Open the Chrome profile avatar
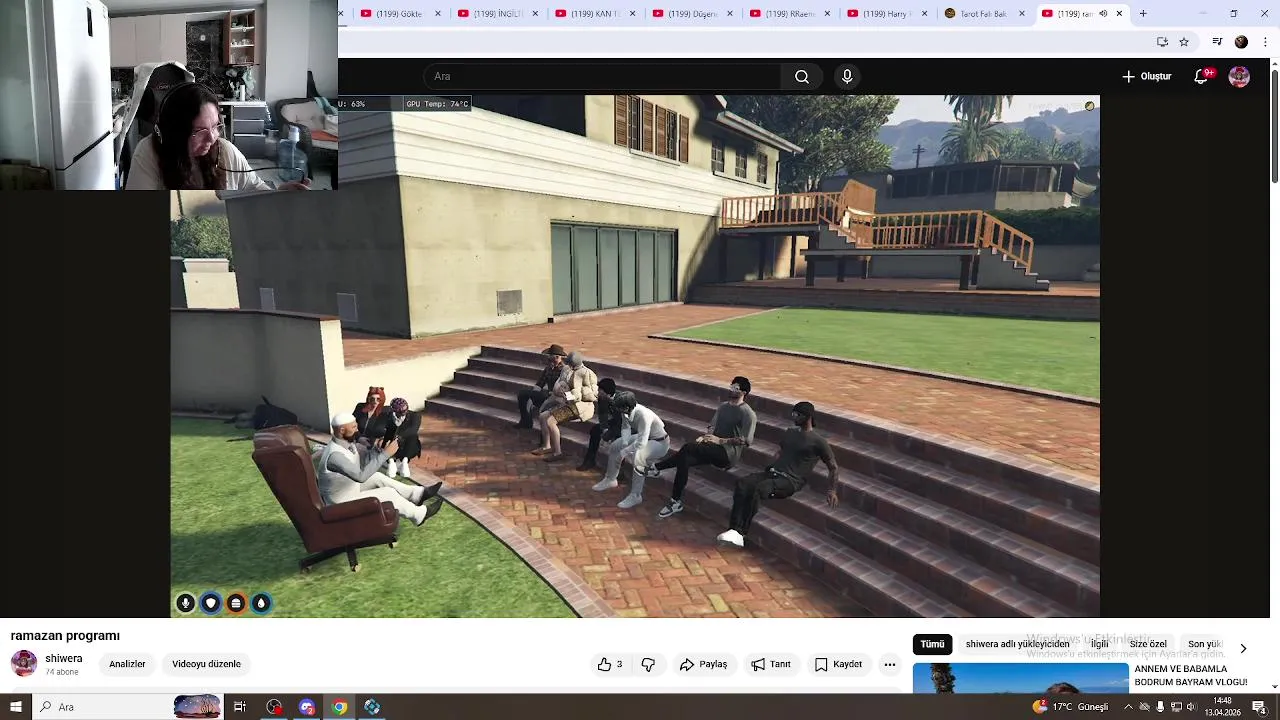 (1241, 42)
